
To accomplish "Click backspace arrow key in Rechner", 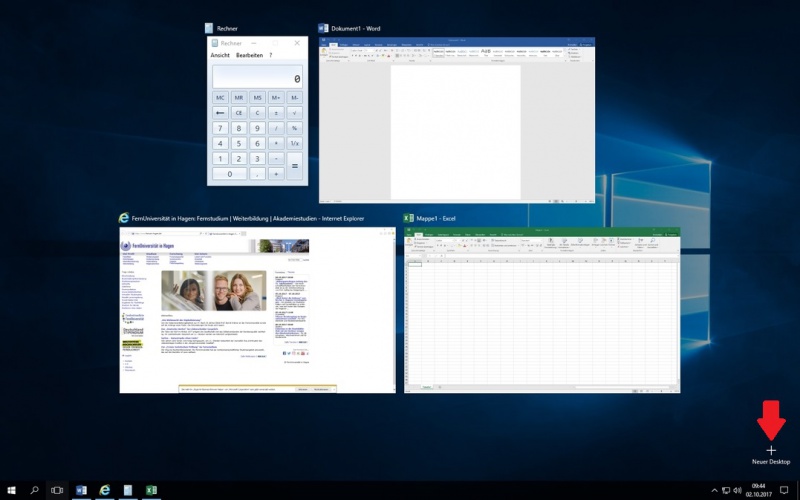I will click(x=220, y=113).
